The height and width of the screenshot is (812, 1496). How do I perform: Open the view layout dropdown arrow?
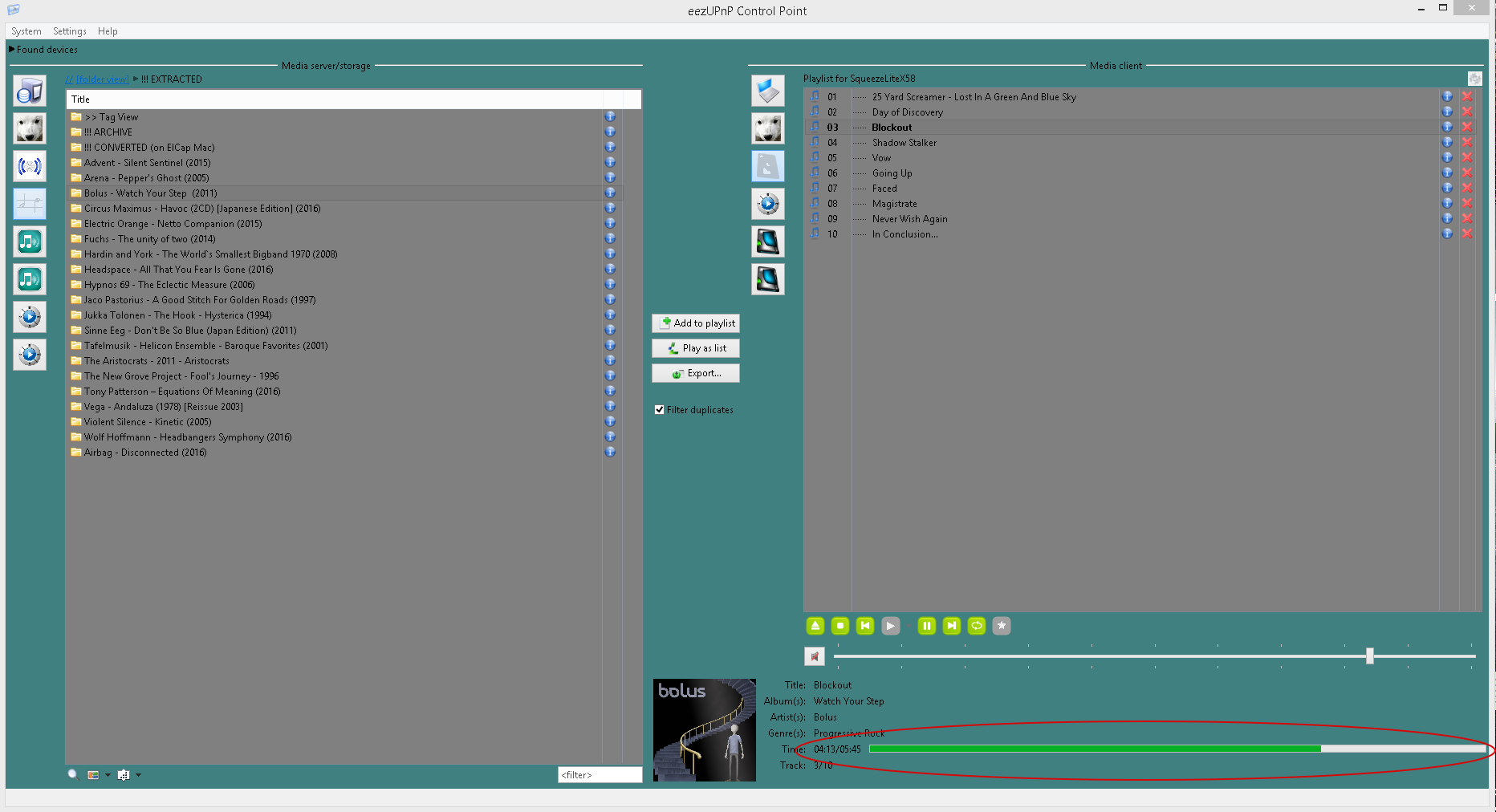(x=108, y=775)
